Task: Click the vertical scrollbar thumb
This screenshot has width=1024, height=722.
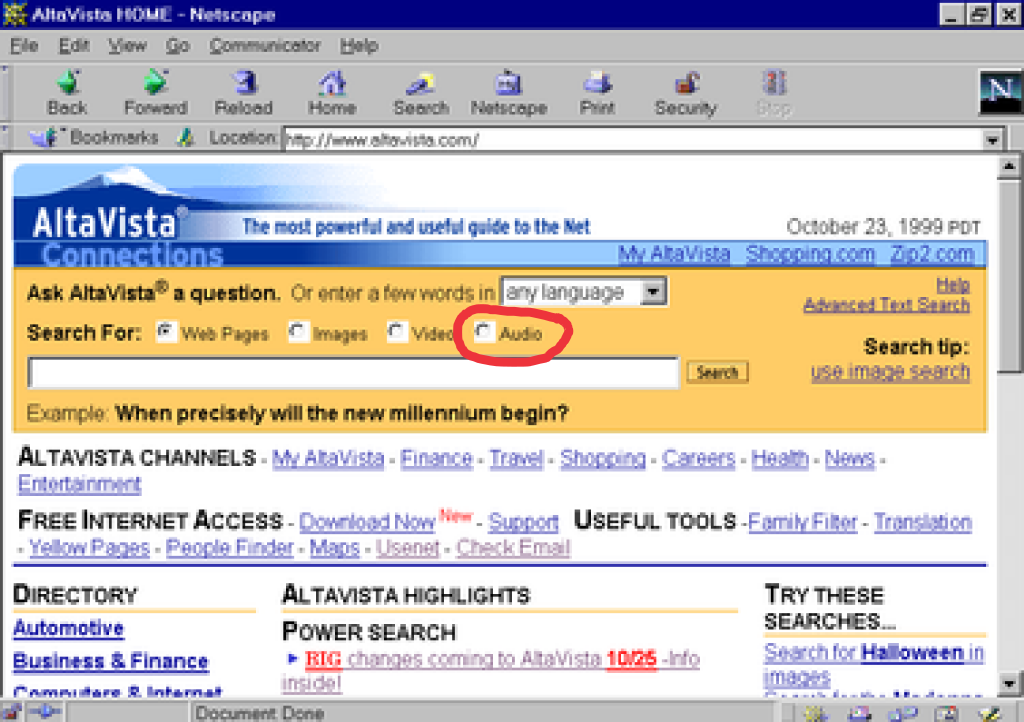Action: (x=1009, y=276)
